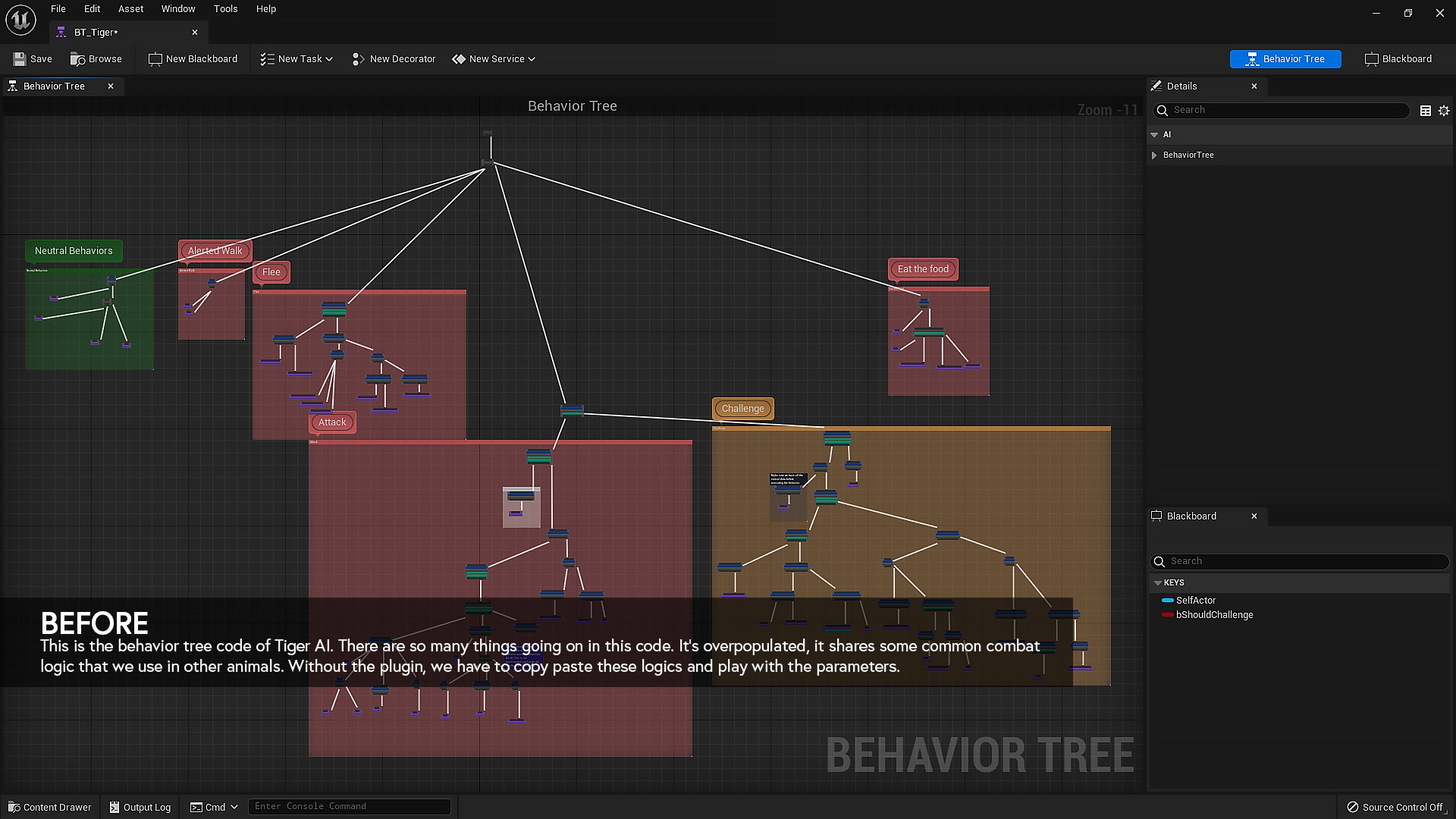1456x819 pixels.
Task: Switch to Blackboard editing mode
Action: tap(1398, 58)
